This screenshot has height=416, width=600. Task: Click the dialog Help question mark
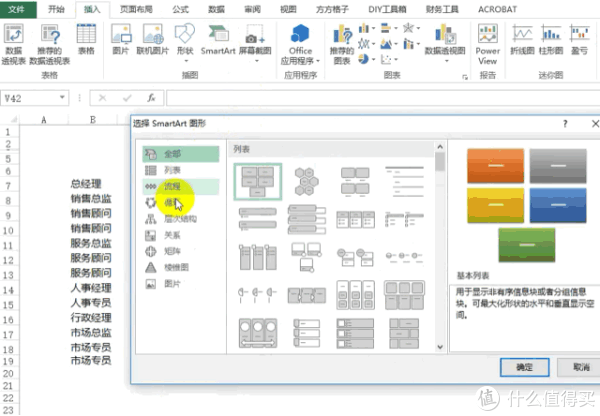565,124
